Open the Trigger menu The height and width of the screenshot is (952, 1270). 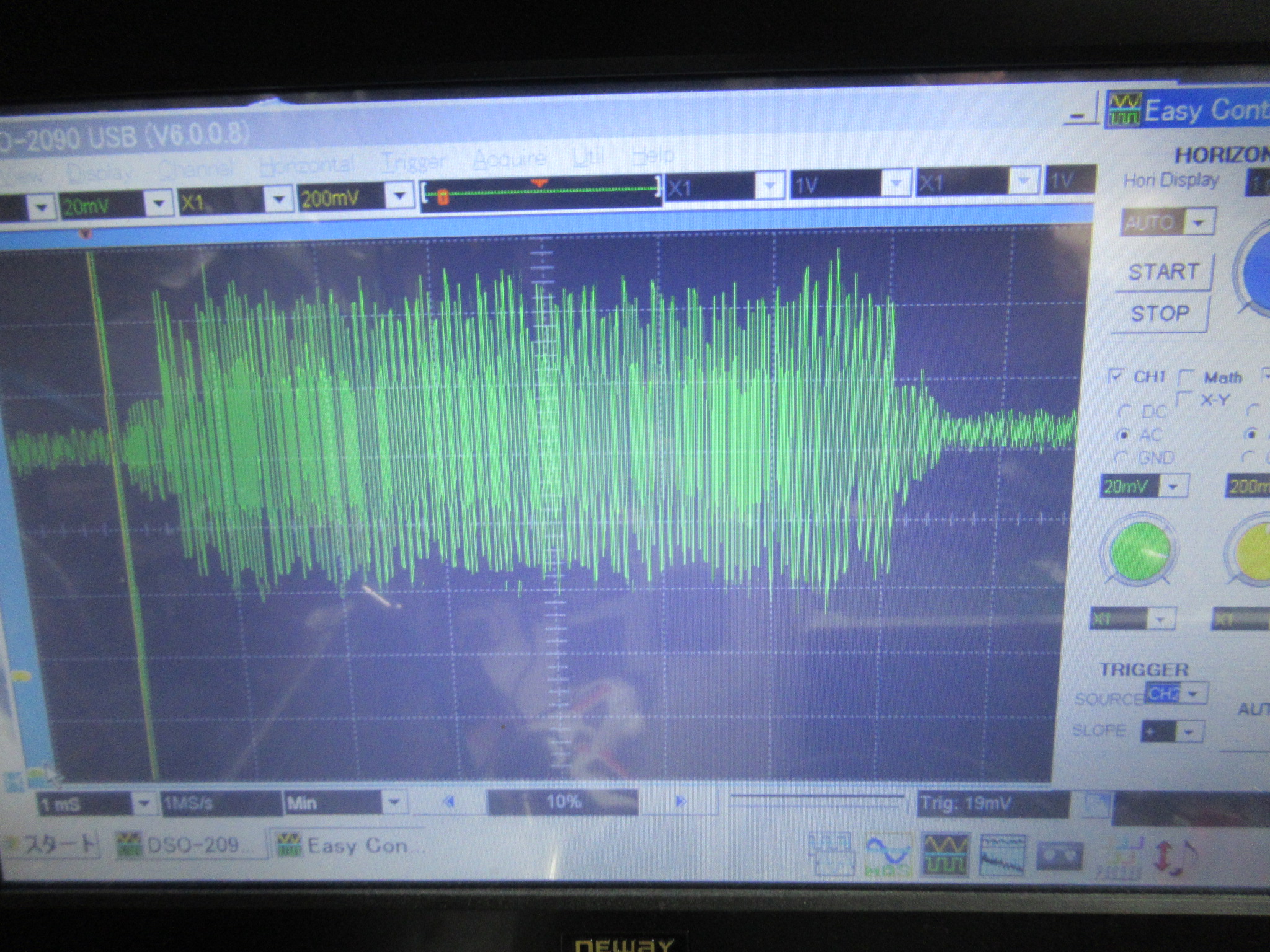(x=414, y=162)
